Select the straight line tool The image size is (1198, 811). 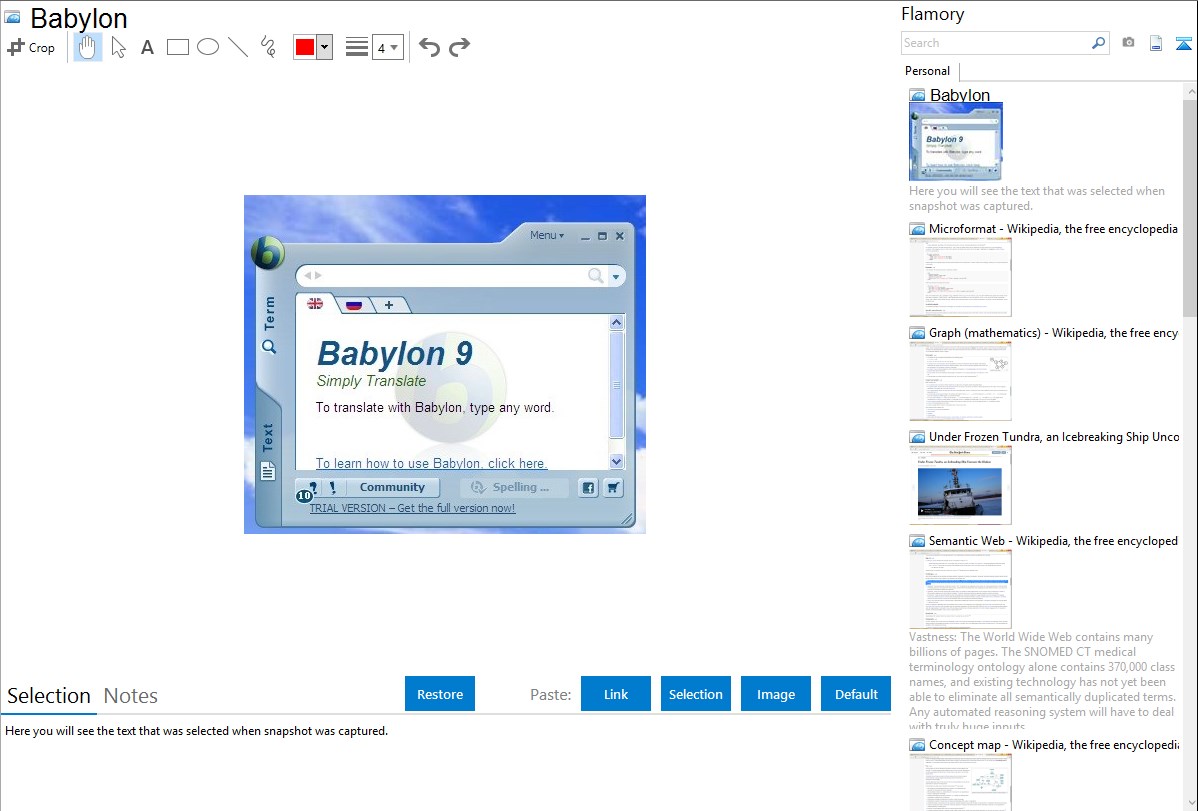tap(238, 47)
